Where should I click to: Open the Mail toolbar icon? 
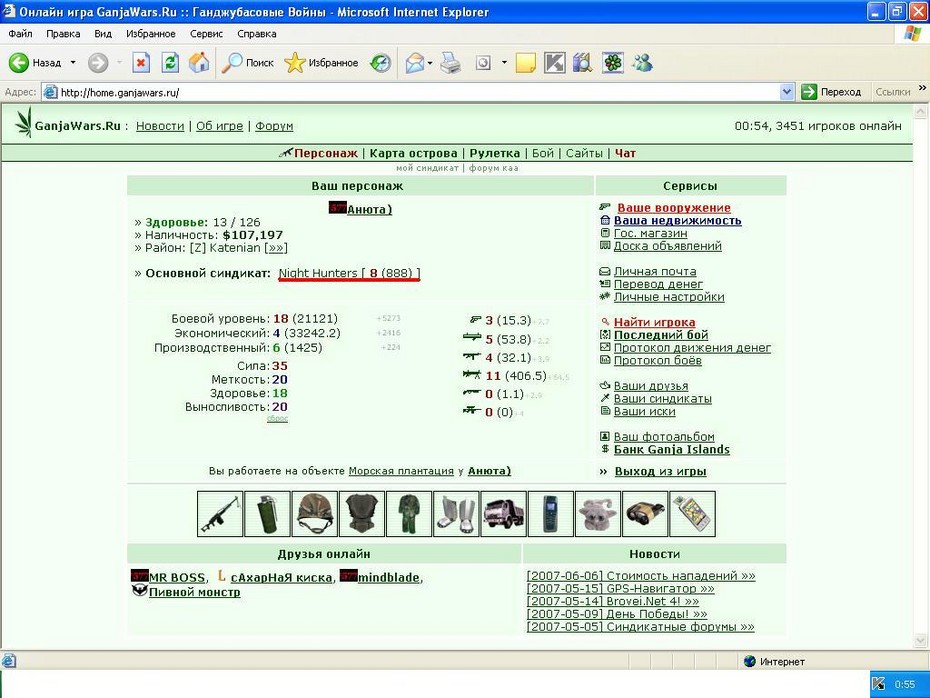415,62
